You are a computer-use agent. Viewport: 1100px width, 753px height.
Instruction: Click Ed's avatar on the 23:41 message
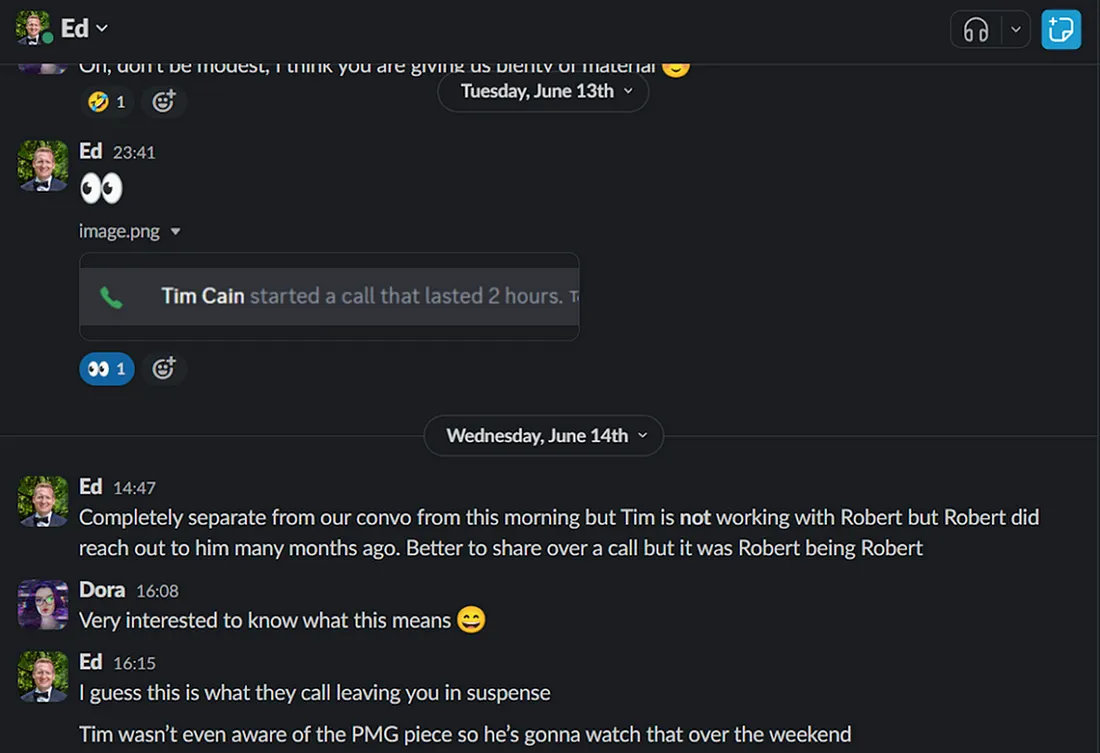43,165
